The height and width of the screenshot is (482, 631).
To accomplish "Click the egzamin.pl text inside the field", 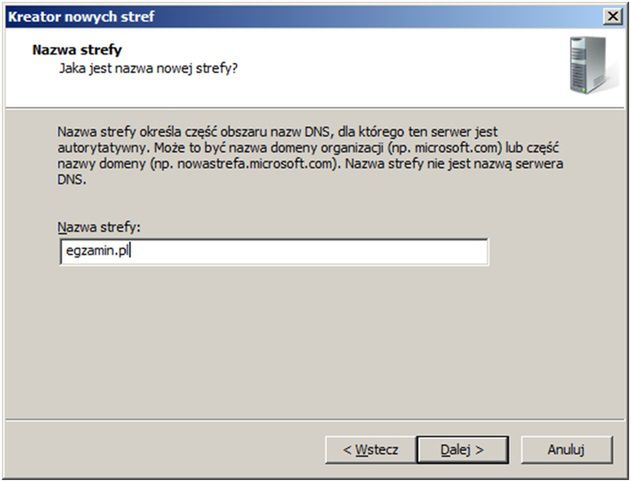I will (96, 252).
